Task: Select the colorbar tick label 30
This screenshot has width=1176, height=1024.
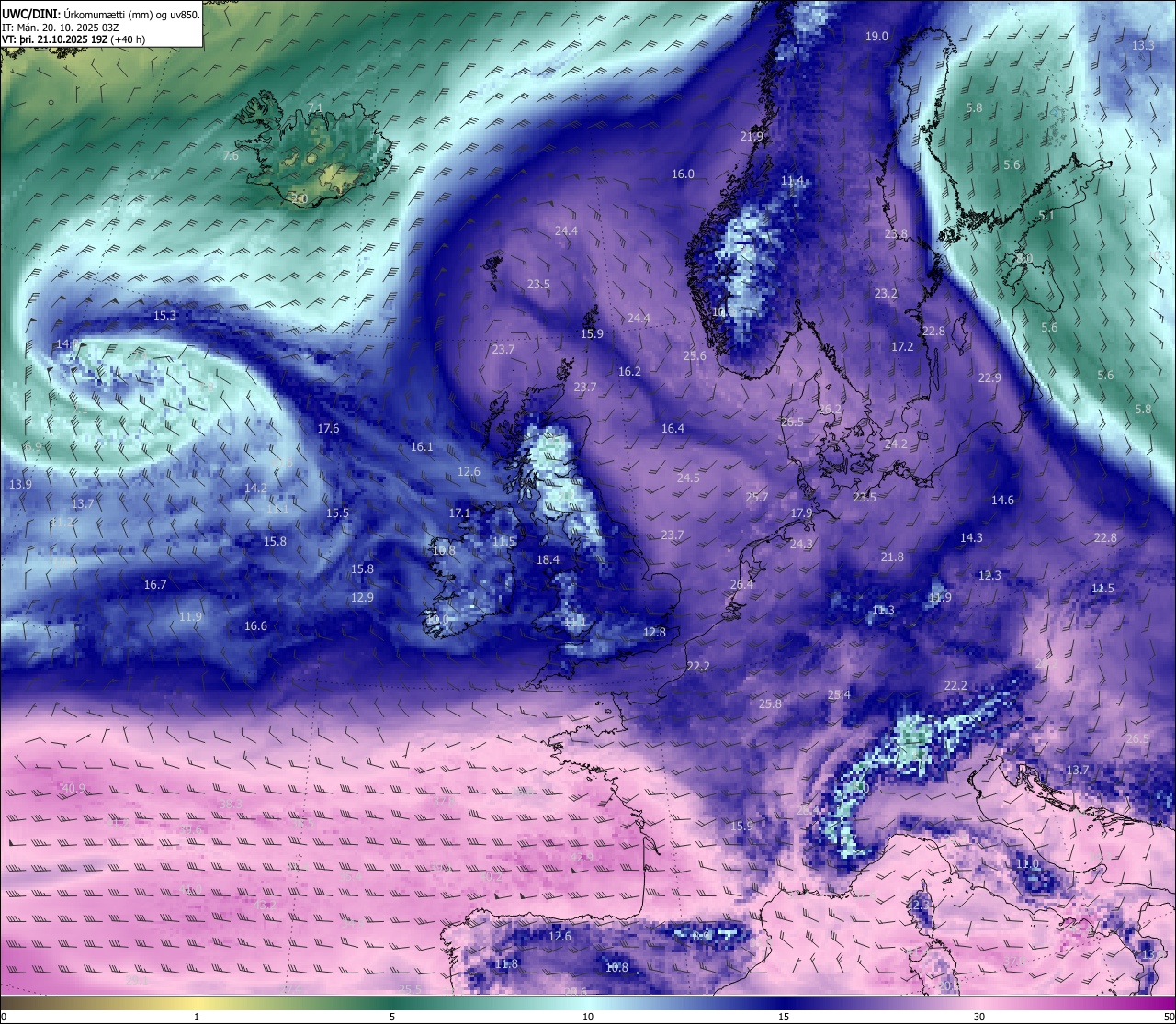Action: click(979, 1017)
